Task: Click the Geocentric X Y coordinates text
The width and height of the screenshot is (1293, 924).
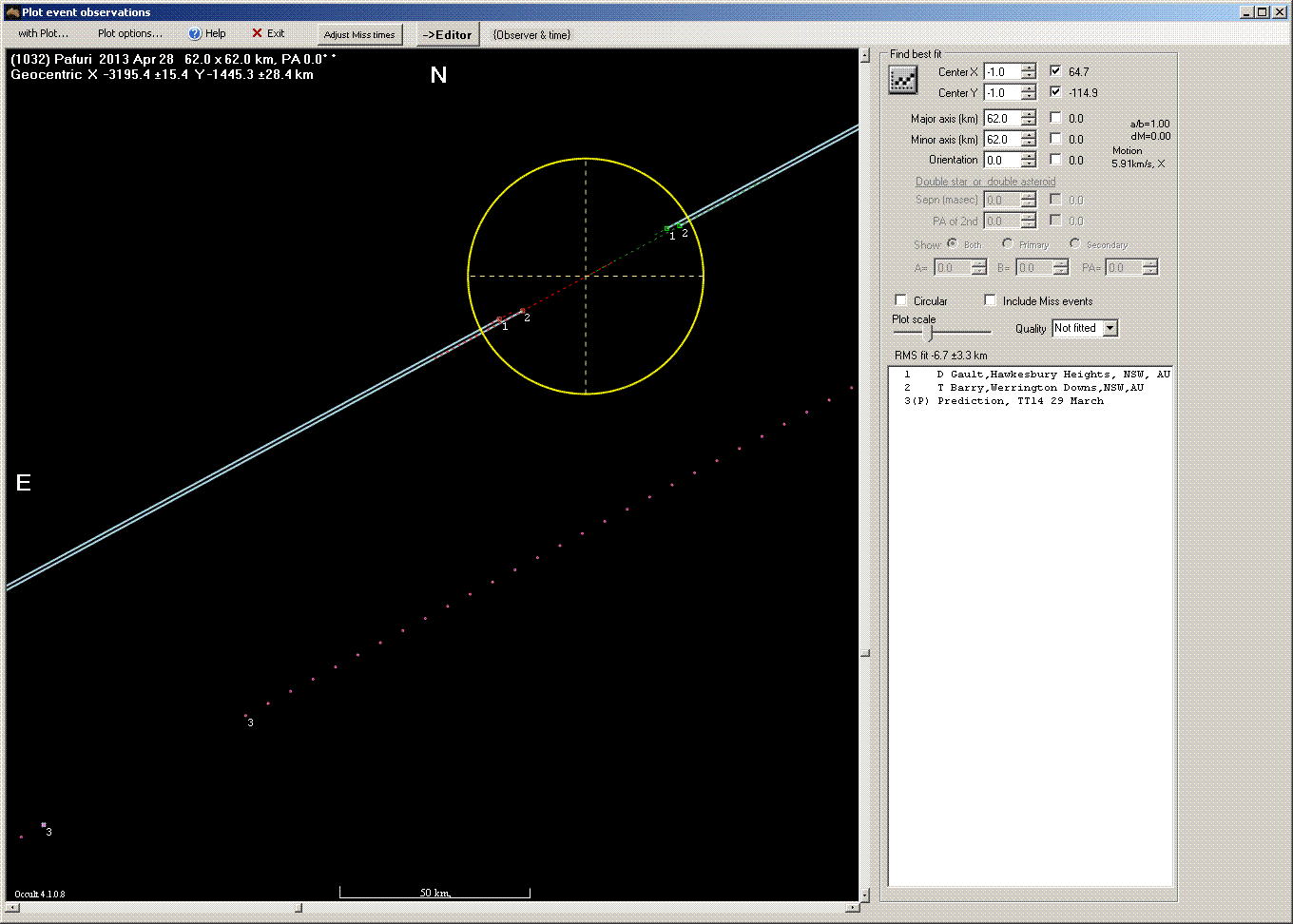Action: (162, 74)
